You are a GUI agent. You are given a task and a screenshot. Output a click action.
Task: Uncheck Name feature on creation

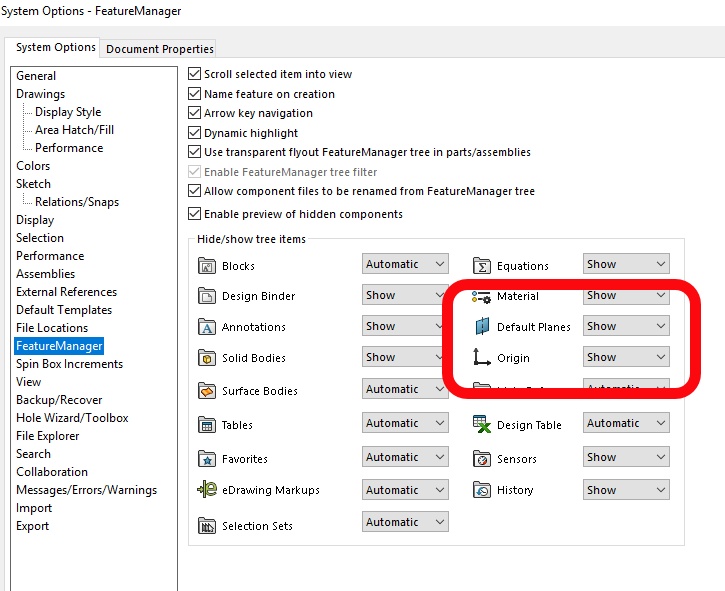195,93
